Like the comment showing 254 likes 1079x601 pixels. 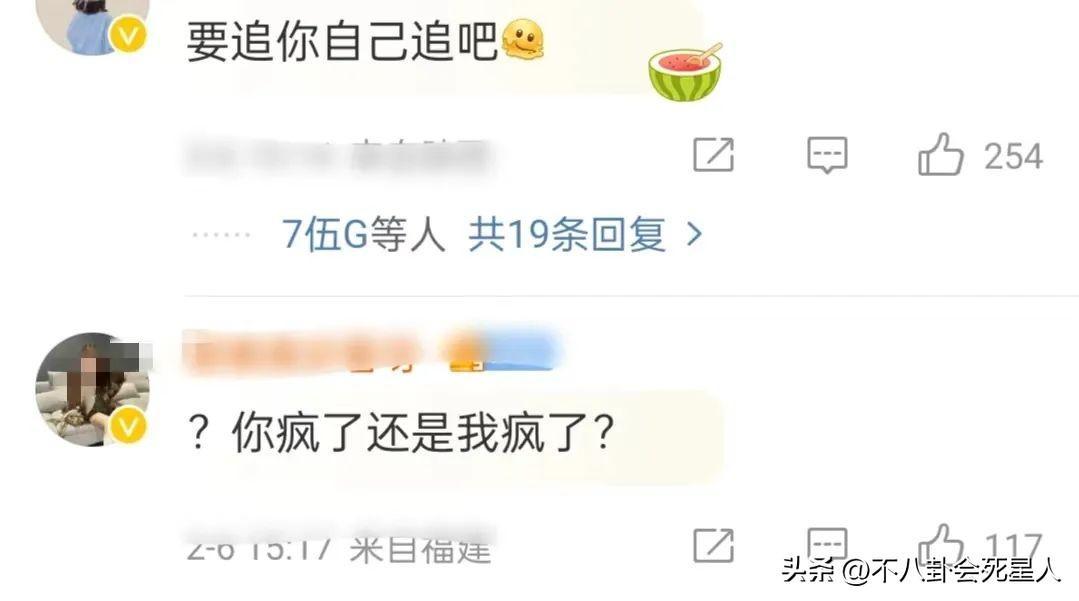940,155
